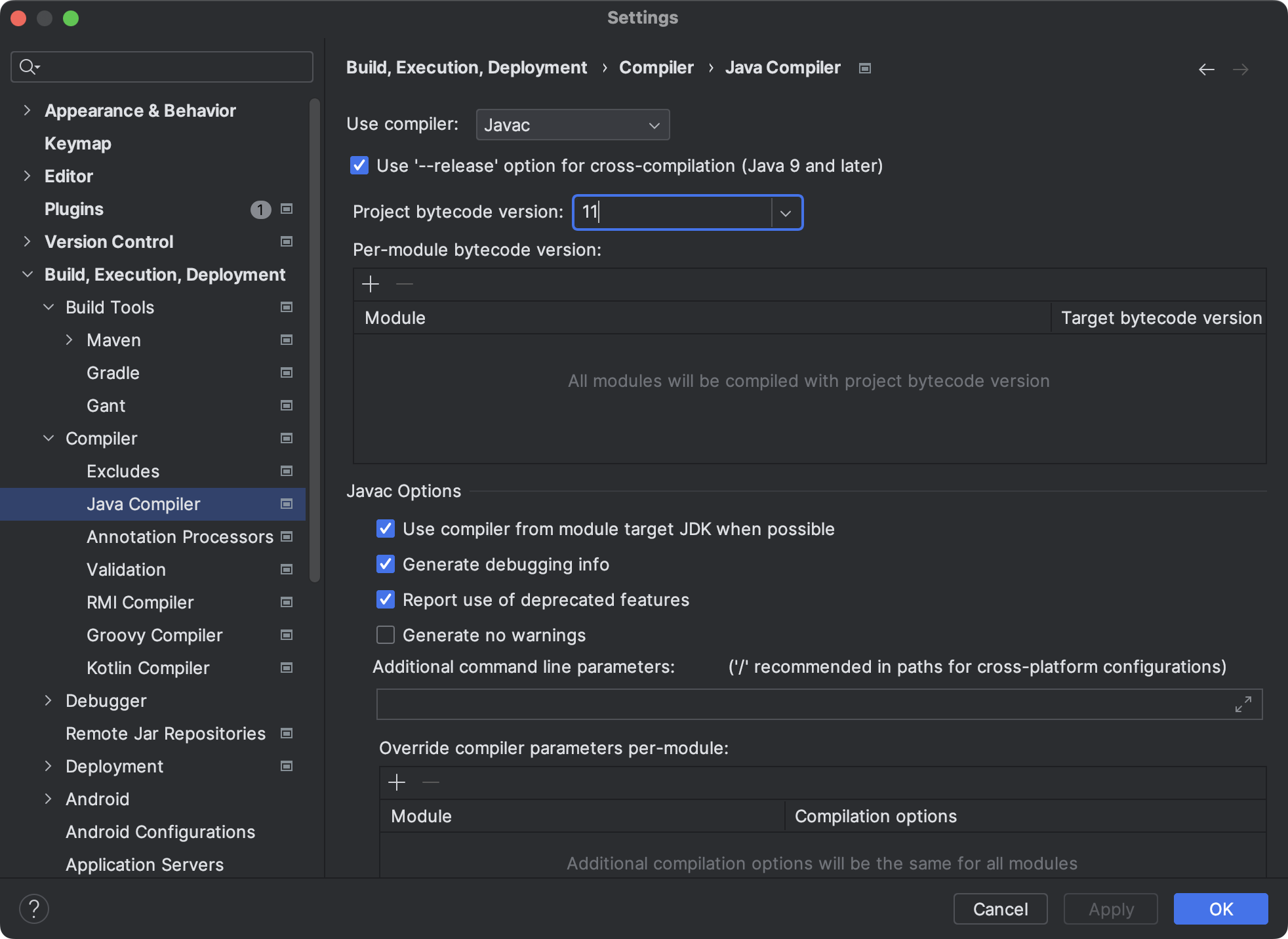1288x939 pixels.
Task: Uncheck Generate debugging info
Action: tap(386, 564)
